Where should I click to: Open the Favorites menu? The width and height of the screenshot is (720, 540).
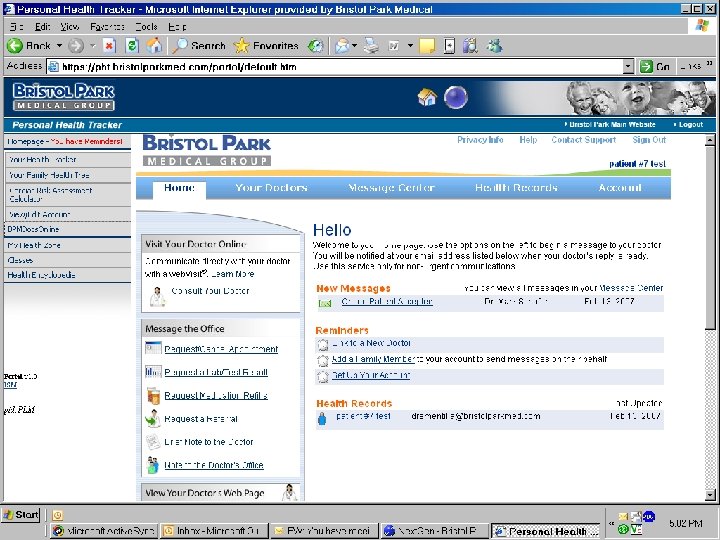pyautogui.click(x=107, y=27)
